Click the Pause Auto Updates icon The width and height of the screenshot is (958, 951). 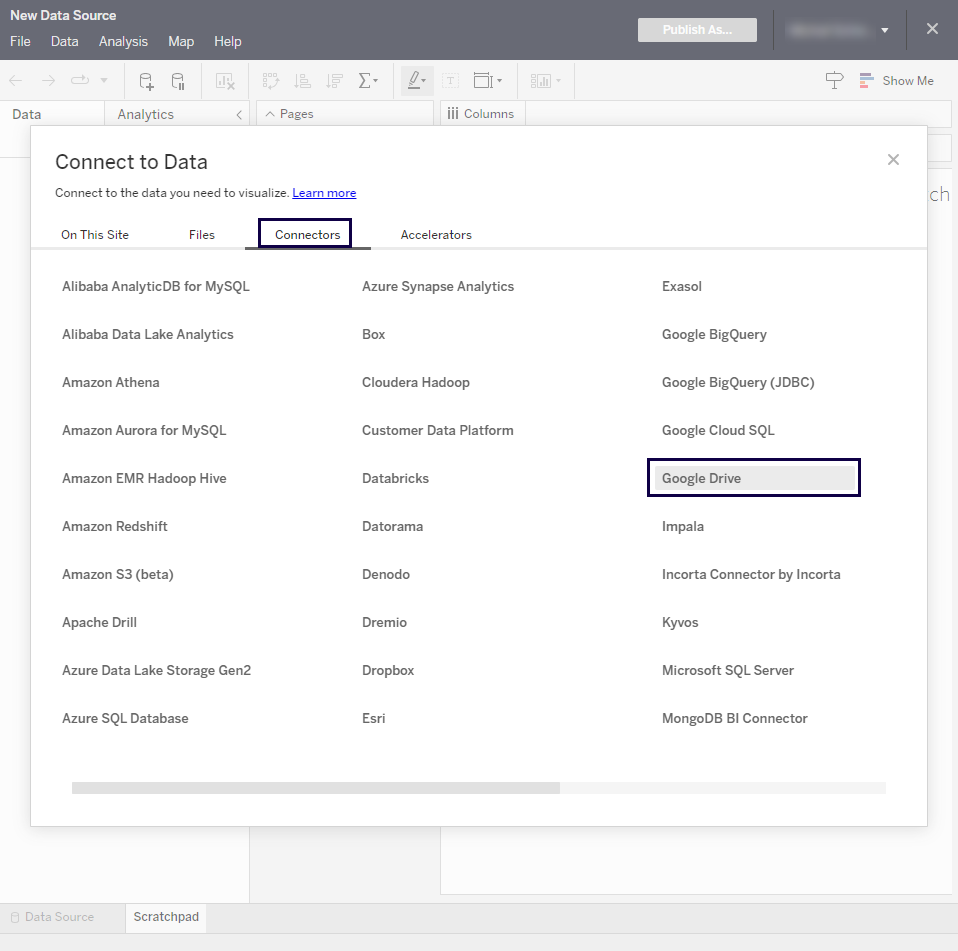tap(177, 81)
